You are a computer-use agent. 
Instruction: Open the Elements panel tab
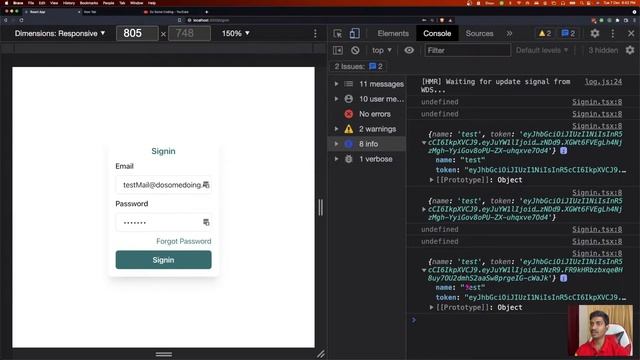(x=393, y=33)
